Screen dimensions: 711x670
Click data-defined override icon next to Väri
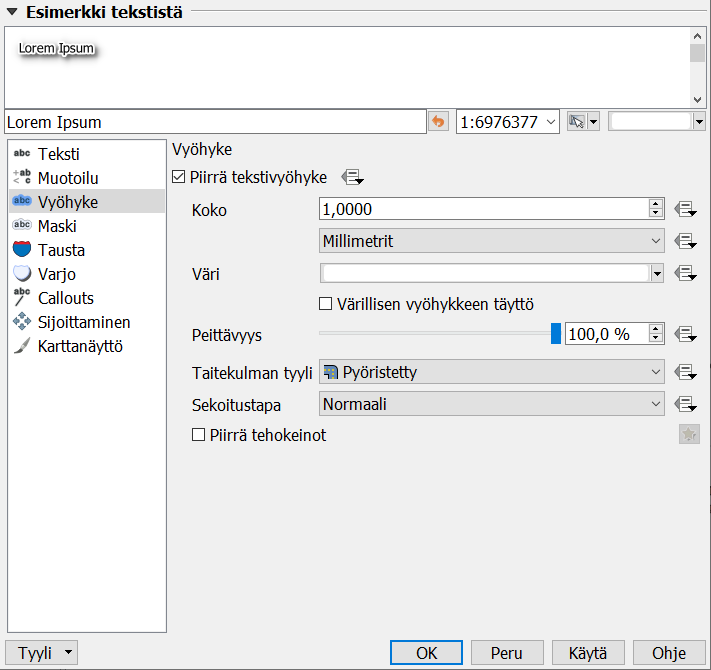(x=685, y=273)
